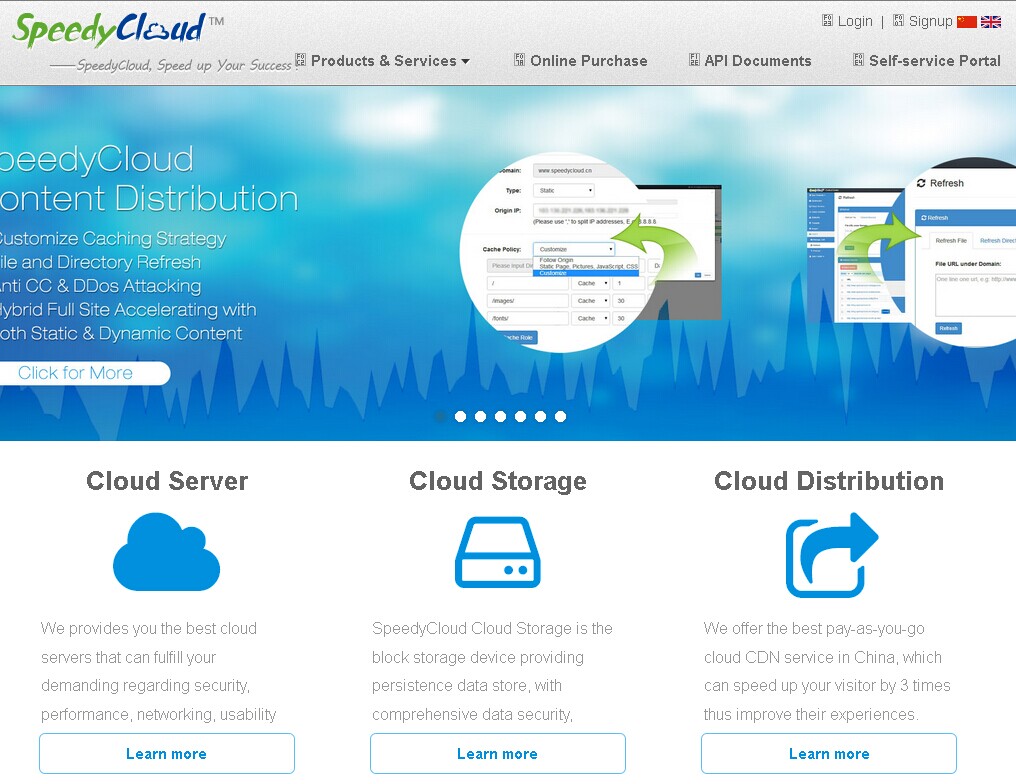
Task: Click the icon beside Self-service Portal
Action: 859,60
